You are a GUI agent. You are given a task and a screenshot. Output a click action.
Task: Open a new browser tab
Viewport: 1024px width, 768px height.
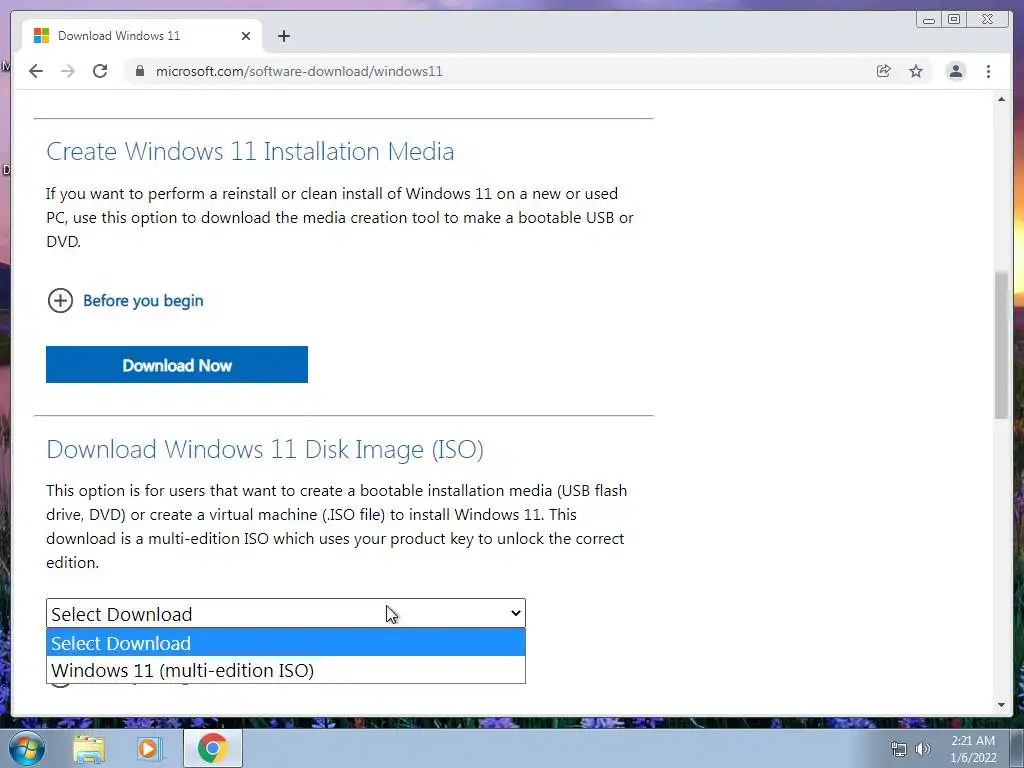283,36
